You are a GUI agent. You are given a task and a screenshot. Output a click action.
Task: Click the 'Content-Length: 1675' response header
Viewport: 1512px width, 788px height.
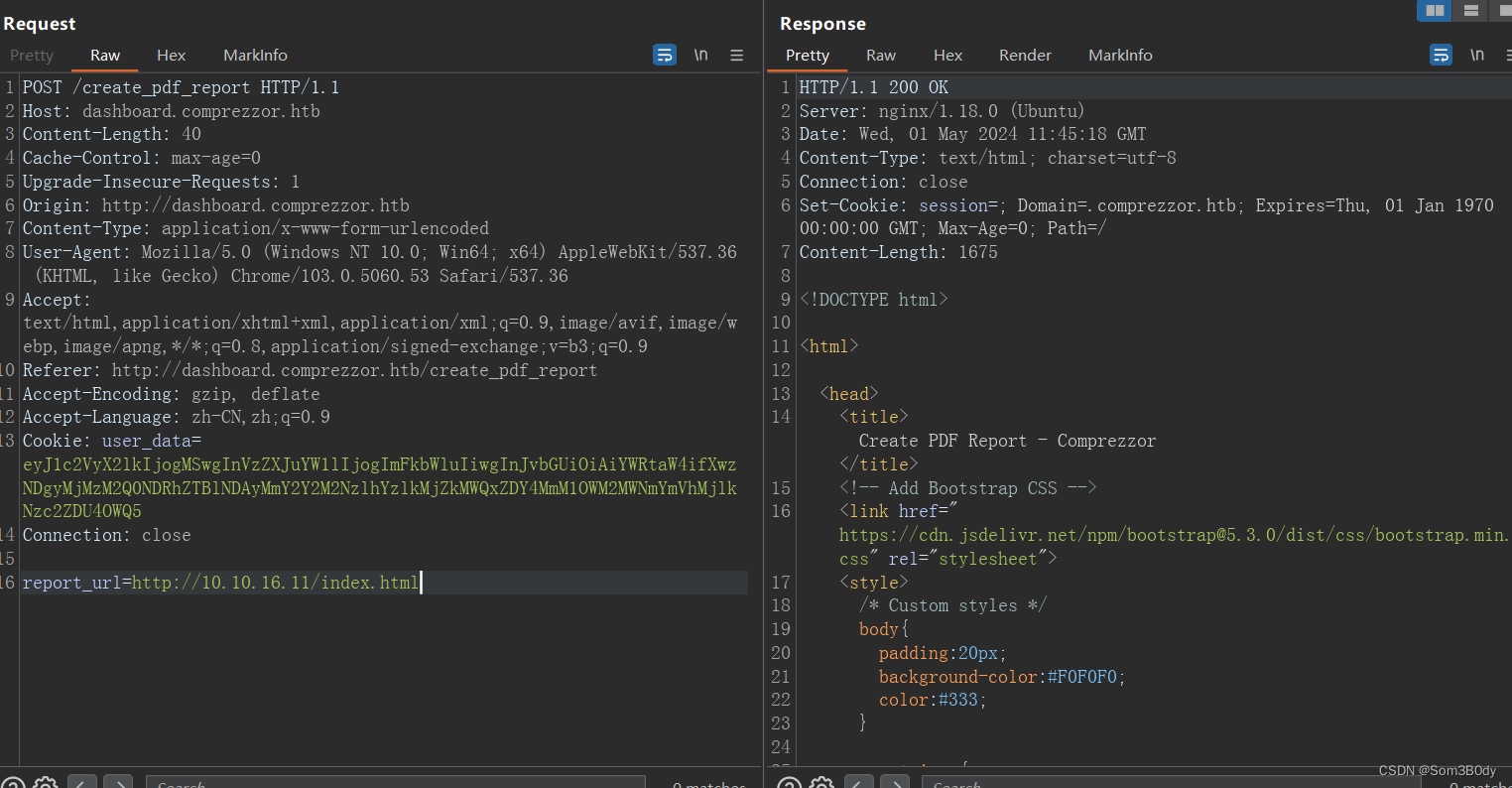tap(898, 252)
